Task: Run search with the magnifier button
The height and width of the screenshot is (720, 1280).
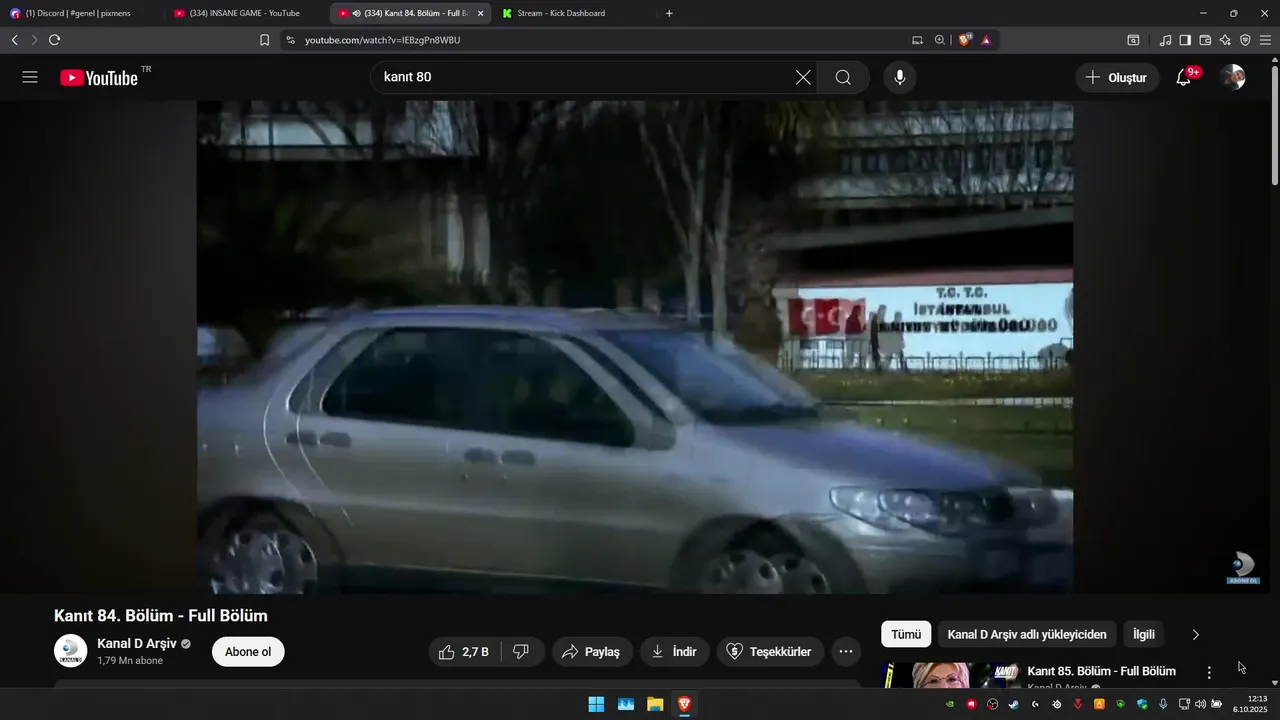Action: tap(843, 78)
